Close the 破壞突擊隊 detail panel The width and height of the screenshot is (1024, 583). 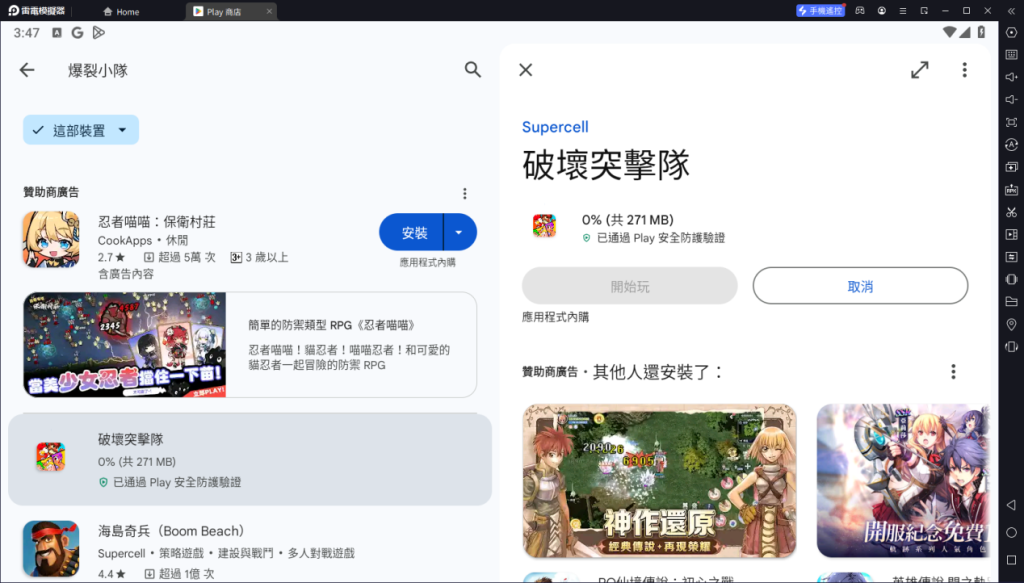526,70
